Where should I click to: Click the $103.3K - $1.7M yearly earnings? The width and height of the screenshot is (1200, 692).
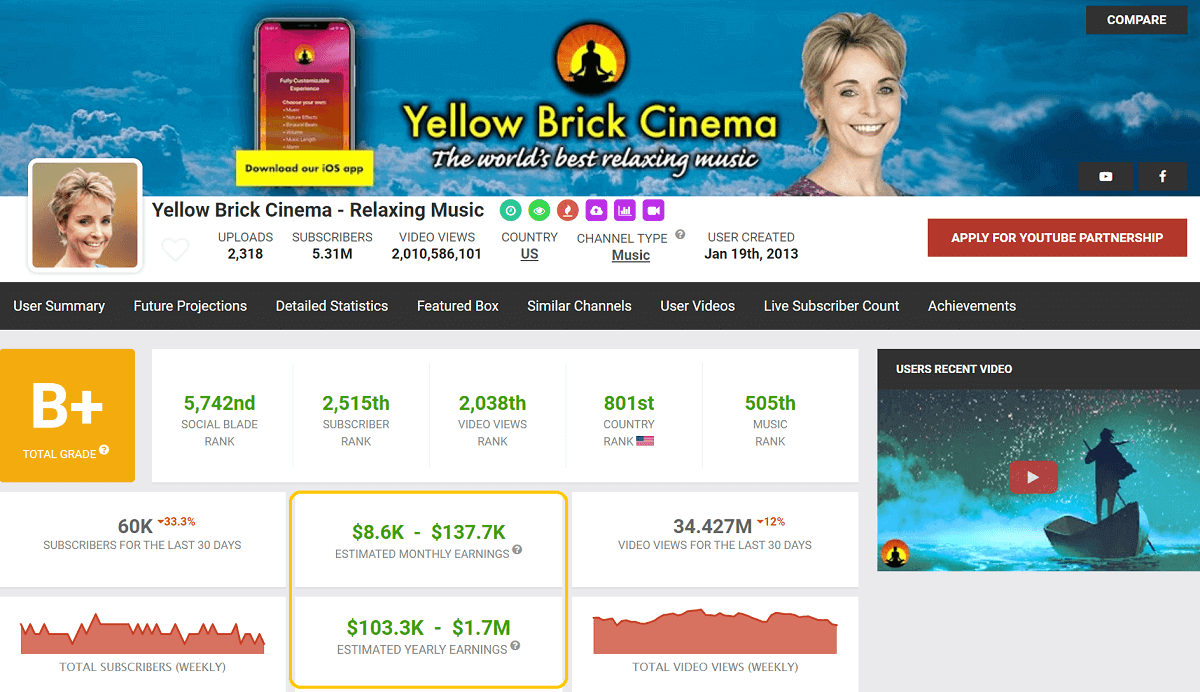click(428, 628)
